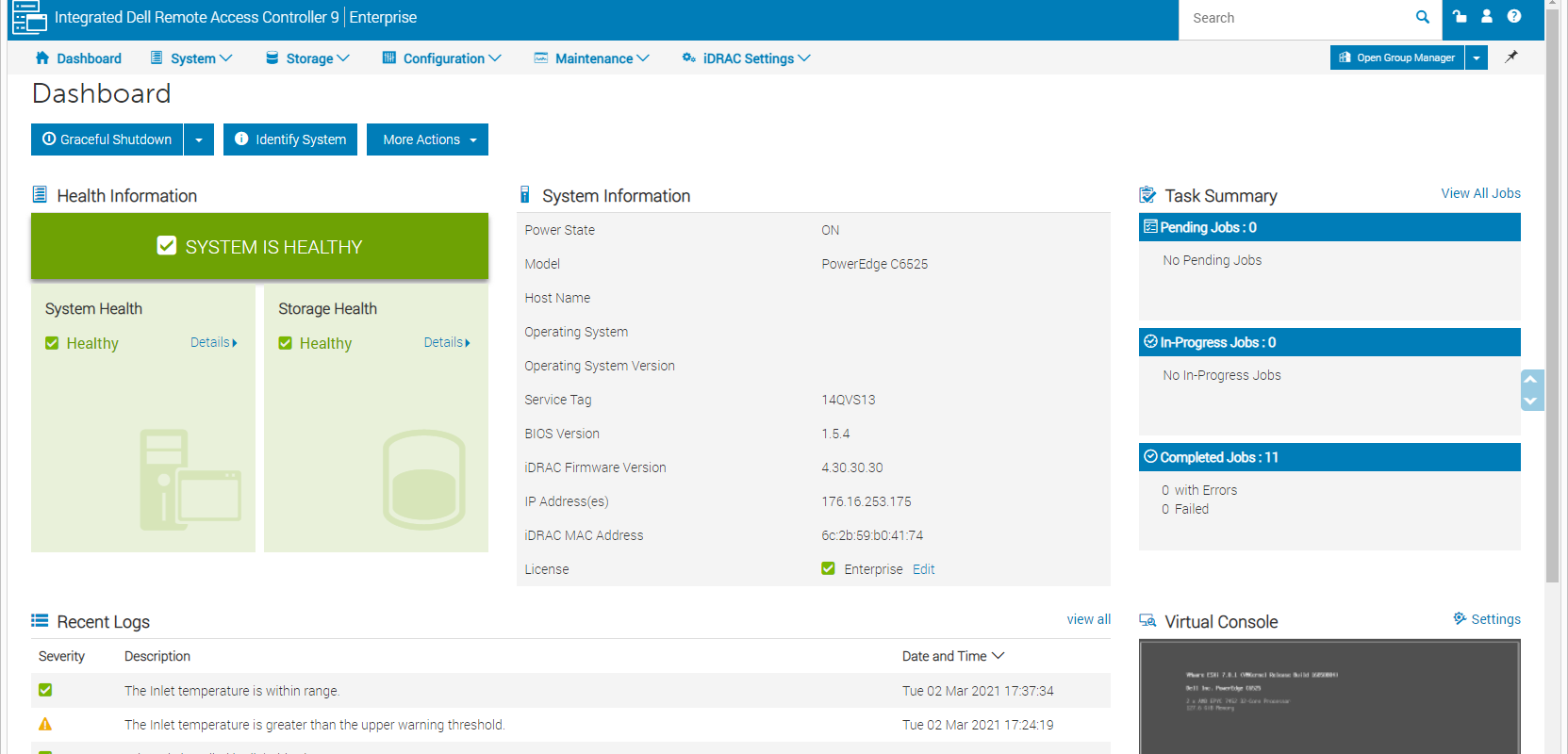Click the SYSTEM IS HEALTHY banner
This screenshot has width=1568, height=754.
pyautogui.click(x=259, y=246)
